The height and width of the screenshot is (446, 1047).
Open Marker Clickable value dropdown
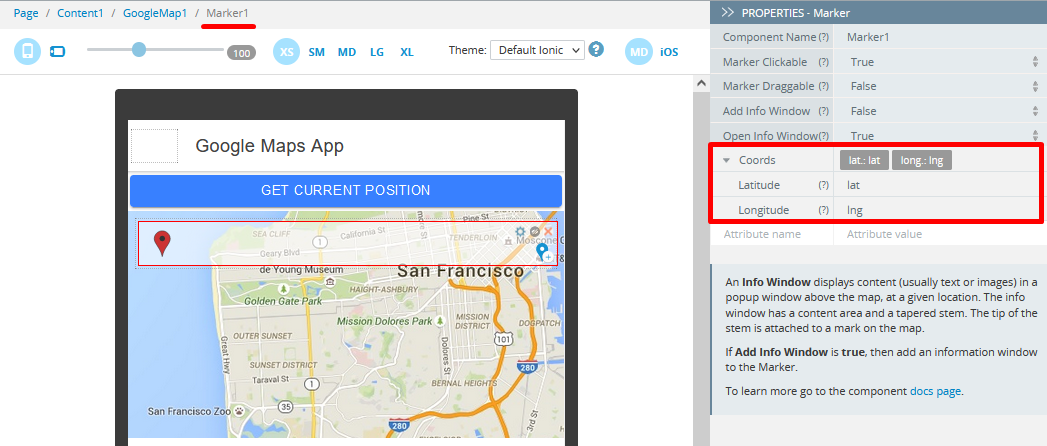[941, 62]
